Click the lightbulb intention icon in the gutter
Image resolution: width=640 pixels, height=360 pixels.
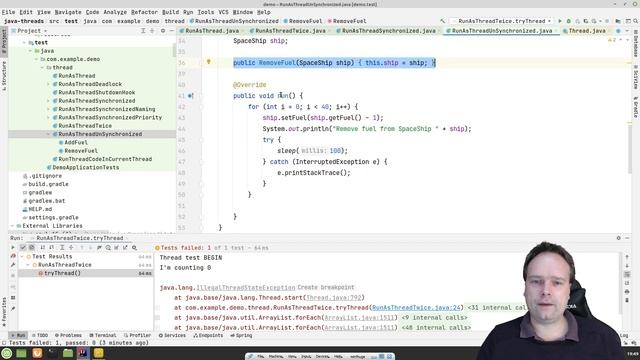click(209, 62)
